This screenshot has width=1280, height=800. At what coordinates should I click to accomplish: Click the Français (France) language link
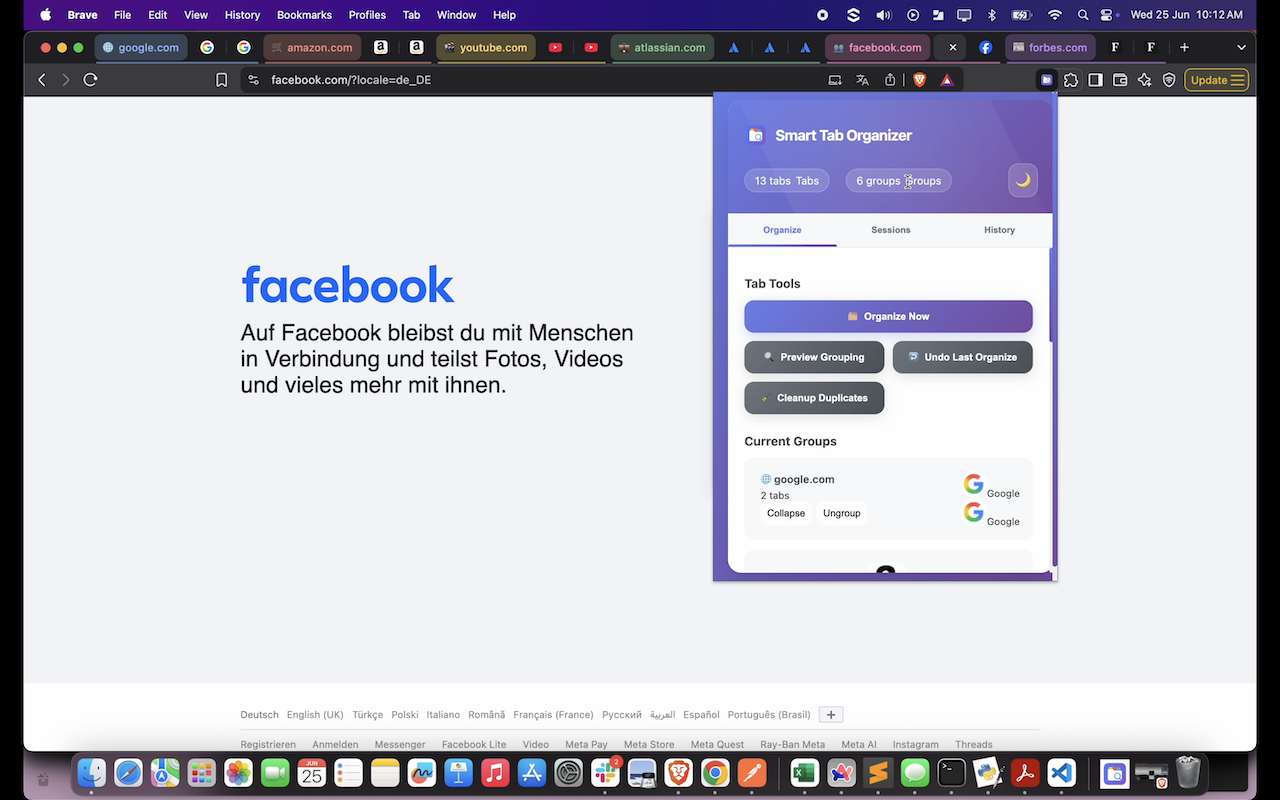pos(553,715)
